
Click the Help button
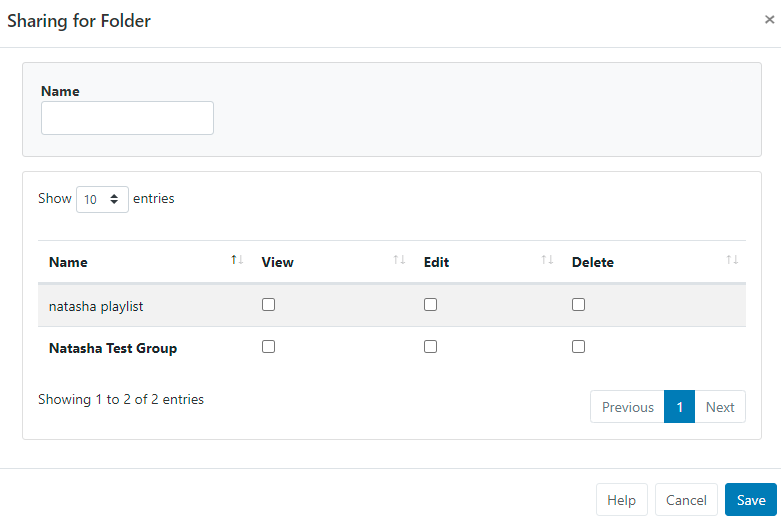coord(621,500)
